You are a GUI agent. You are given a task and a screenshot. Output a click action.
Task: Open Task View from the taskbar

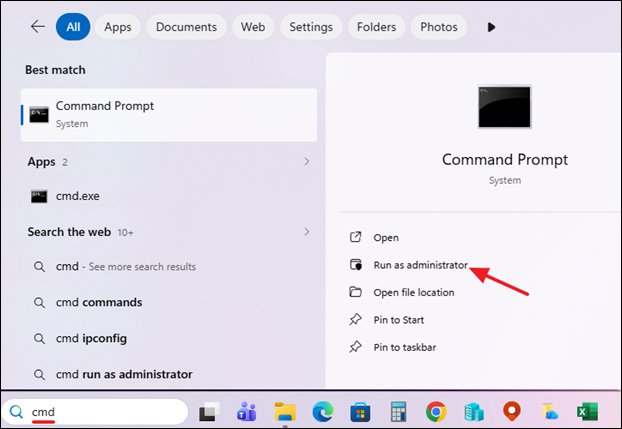tap(209, 412)
